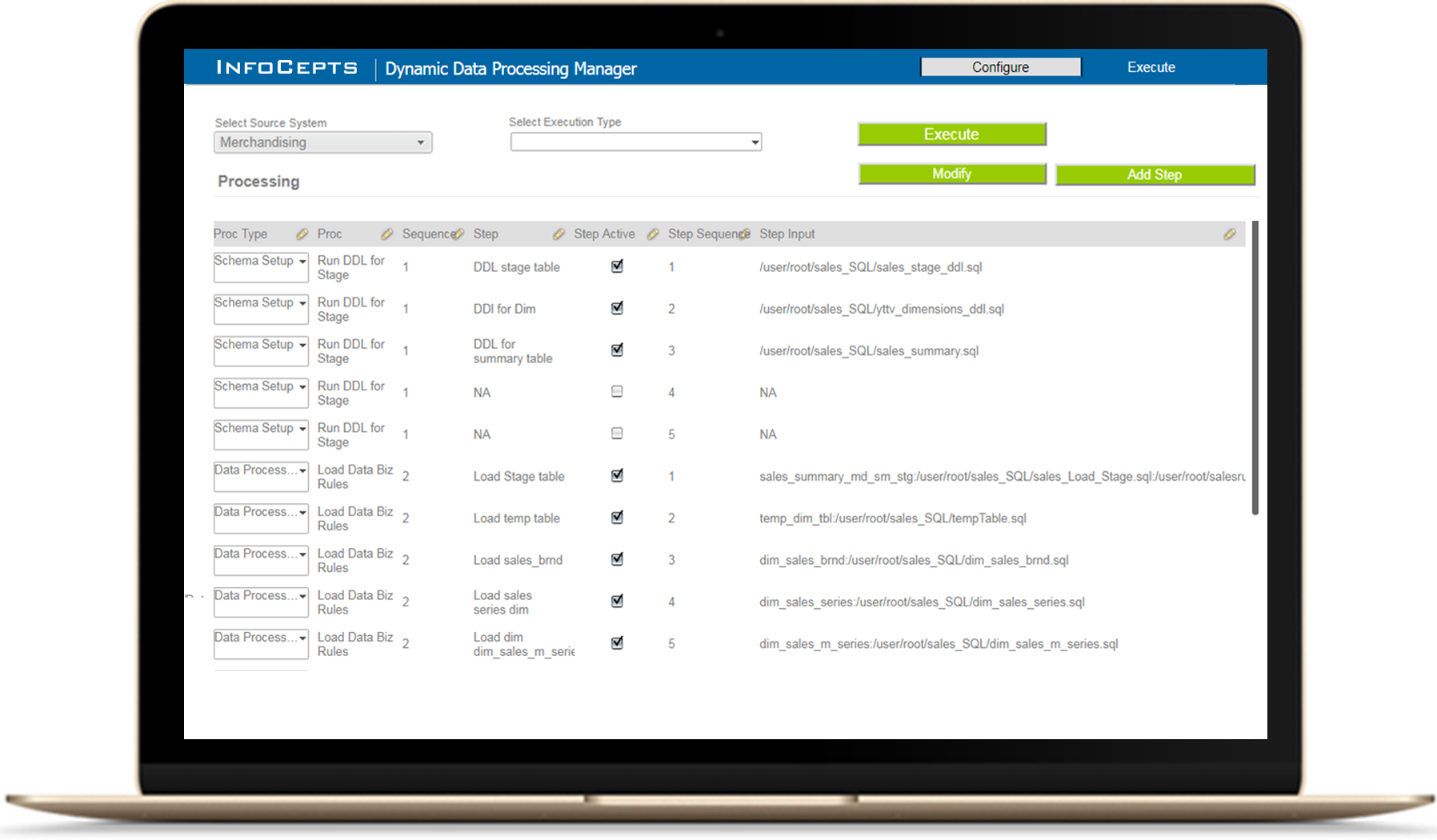Click the edit pencil beside Step Active header
Image resolution: width=1437 pixels, height=840 pixels.
(x=653, y=234)
